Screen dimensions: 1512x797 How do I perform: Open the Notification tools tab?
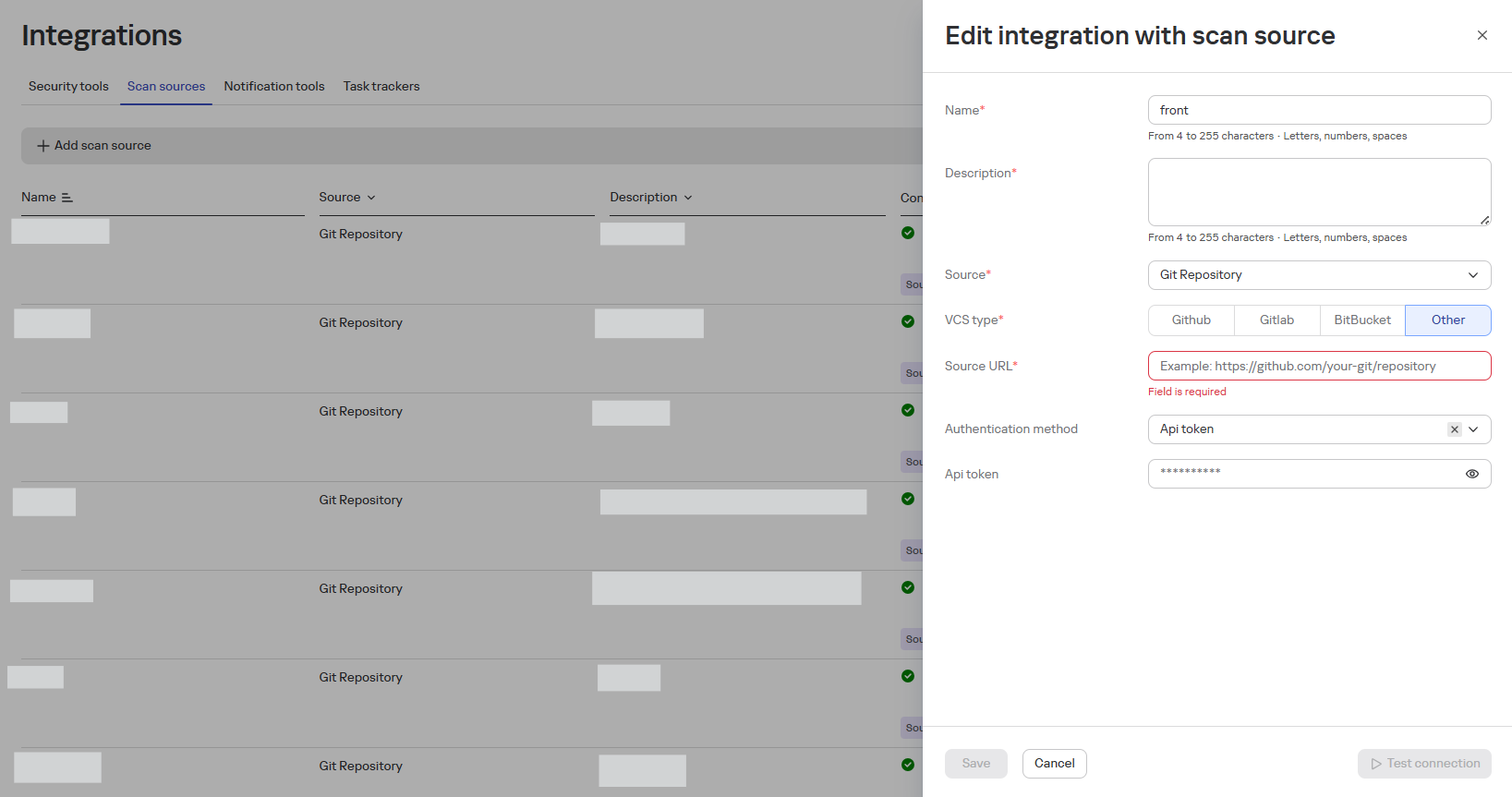273,86
